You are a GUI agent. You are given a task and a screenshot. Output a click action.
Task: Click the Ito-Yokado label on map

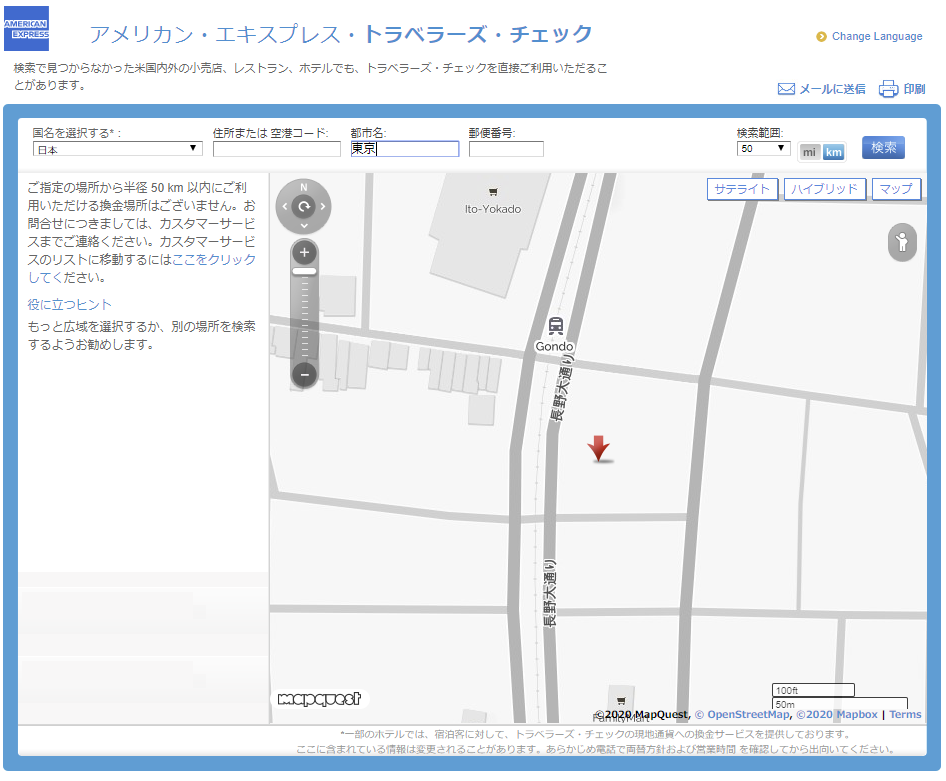tap(493, 209)
